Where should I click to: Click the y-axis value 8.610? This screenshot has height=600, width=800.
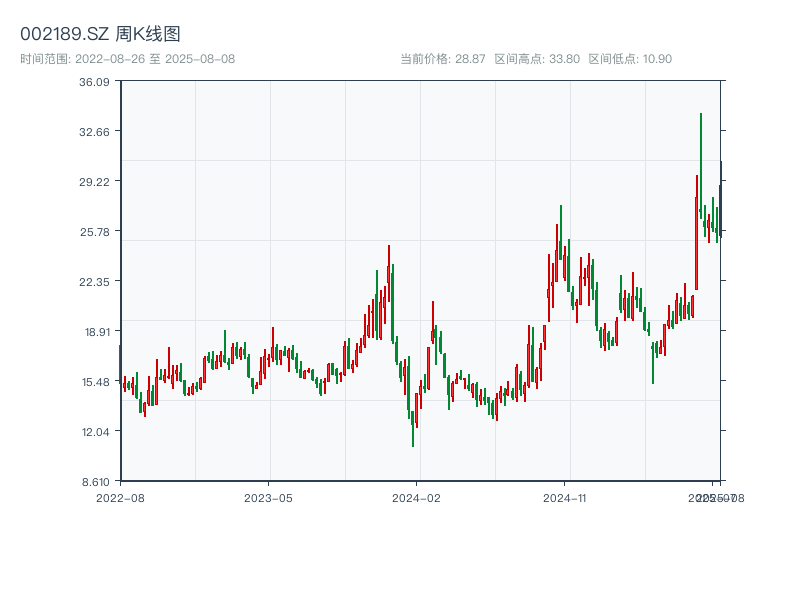click(95, 482)
